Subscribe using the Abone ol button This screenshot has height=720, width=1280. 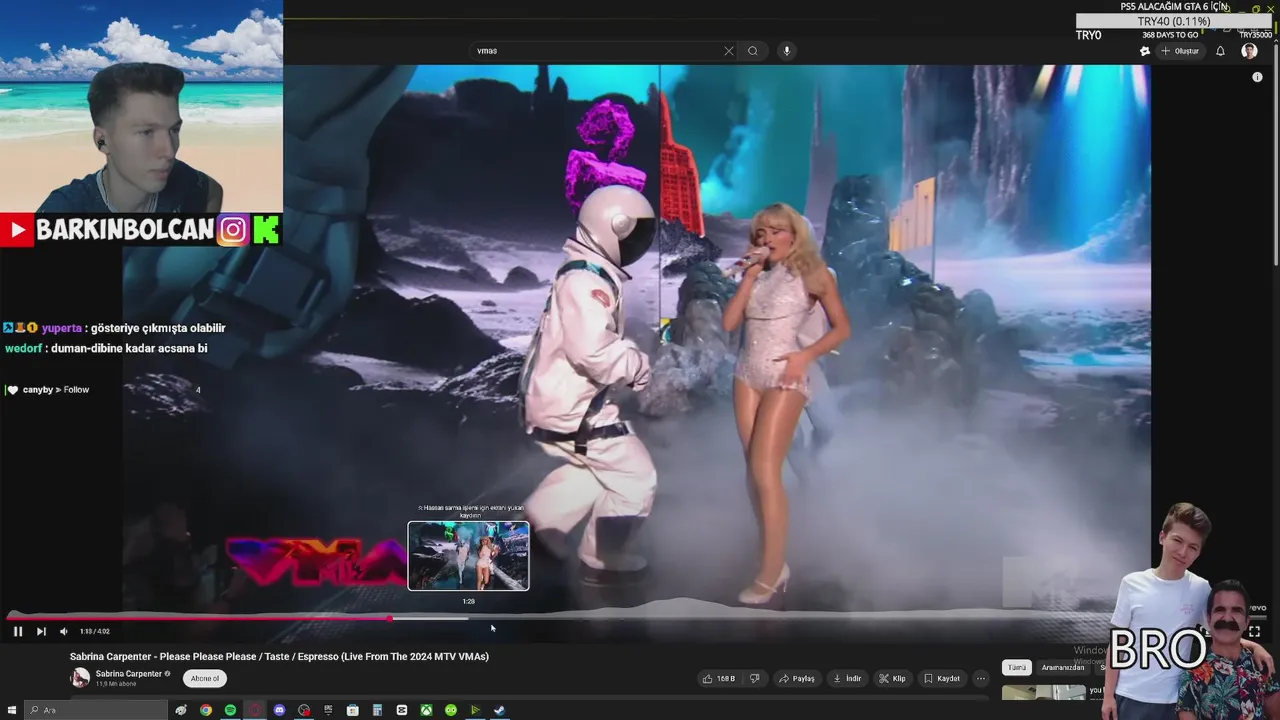(x=204, y=678)
